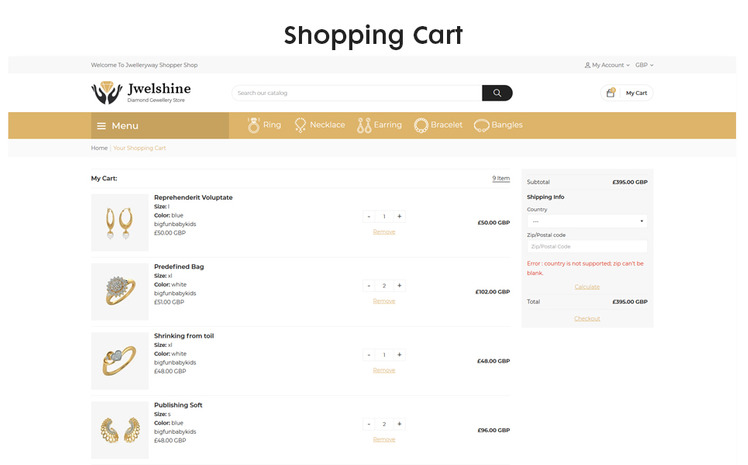The width and height of the screenshot is (748, 465).
Task: Click the search magnifier button
Action: 497,93
